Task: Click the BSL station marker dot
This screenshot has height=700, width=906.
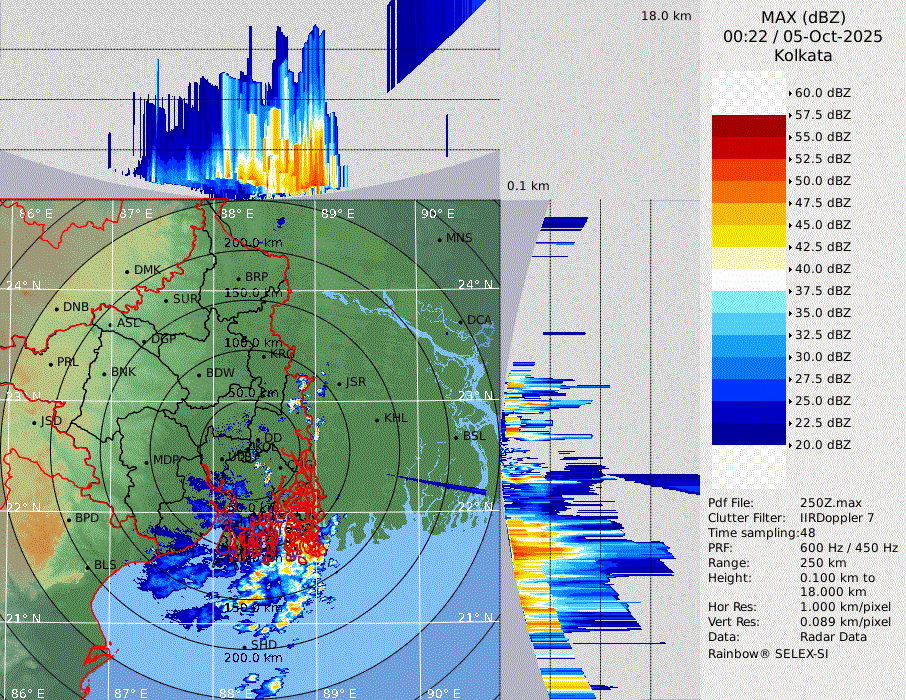Action: [455, 438]
